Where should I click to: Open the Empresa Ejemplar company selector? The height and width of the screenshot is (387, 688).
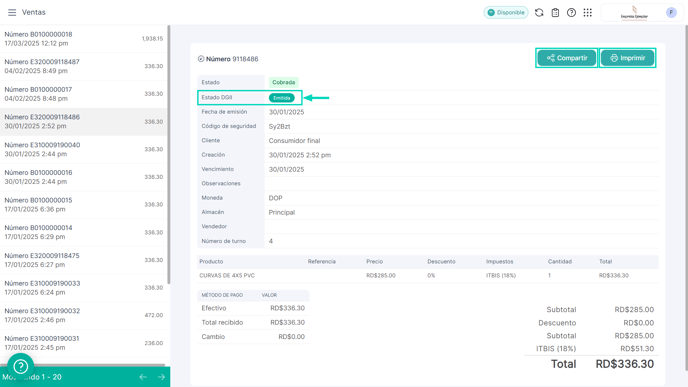634,13
